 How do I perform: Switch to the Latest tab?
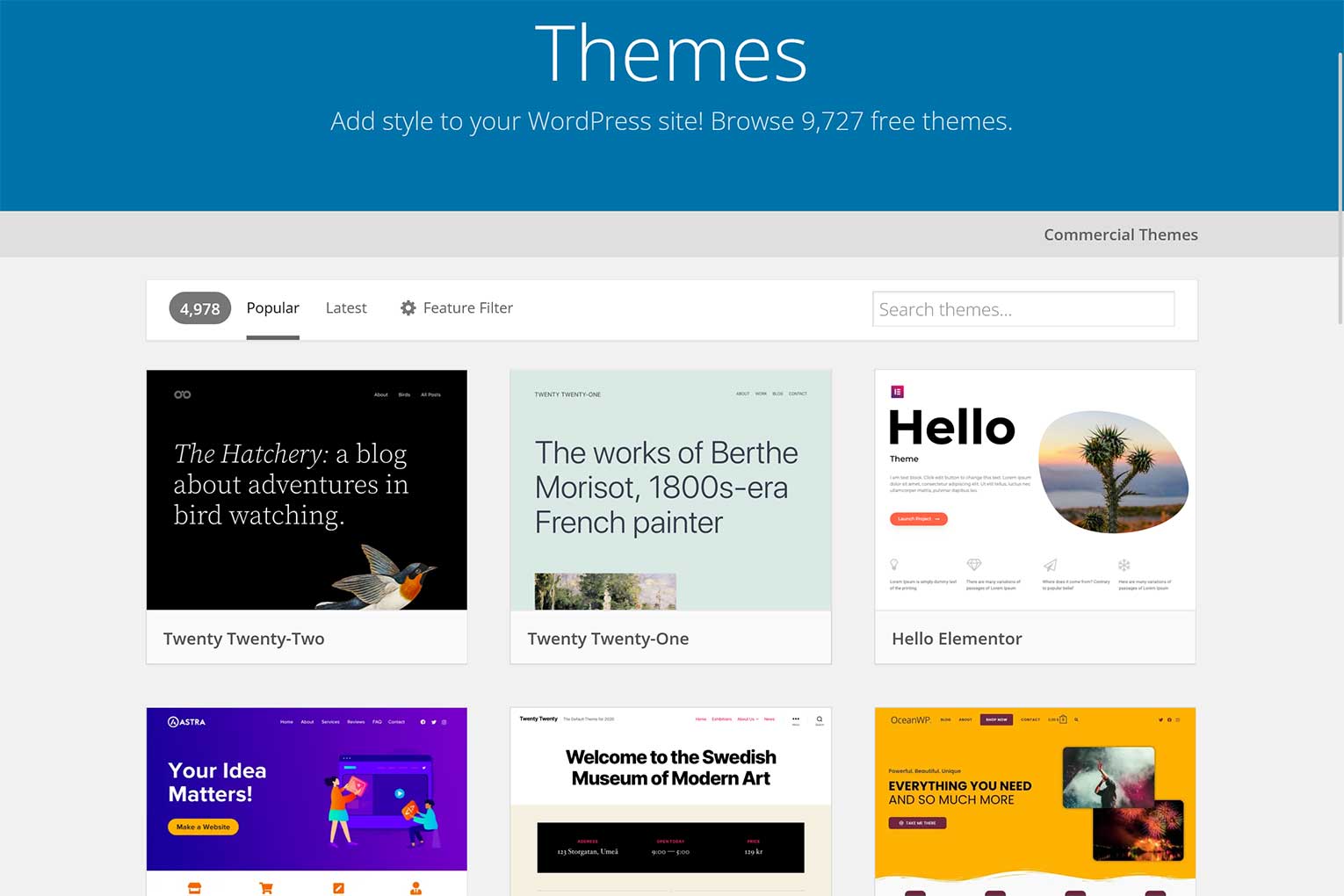(x=346, y=307)
